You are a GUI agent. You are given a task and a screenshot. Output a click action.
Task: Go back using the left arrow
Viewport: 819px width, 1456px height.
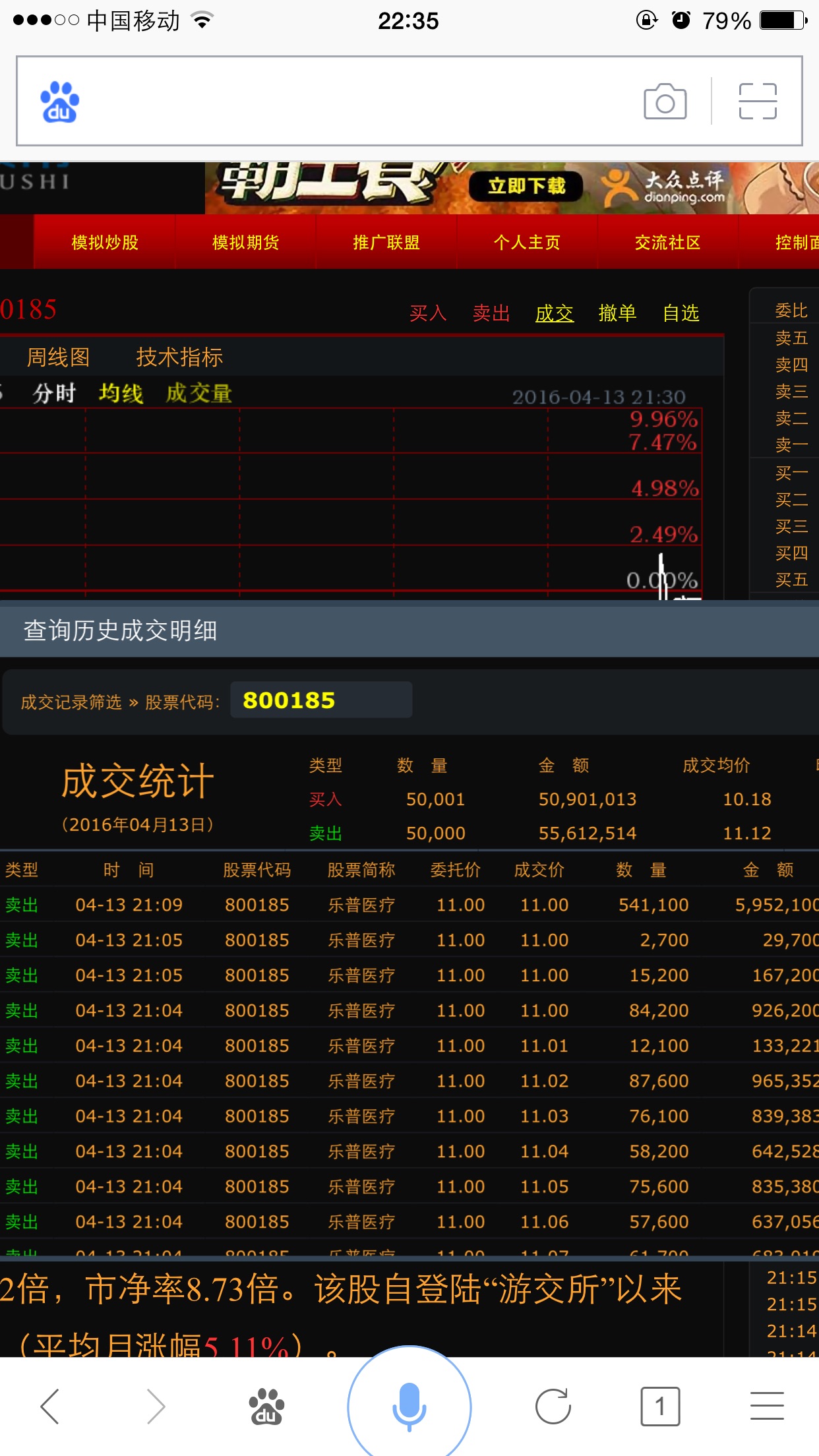click(50, 1407)
